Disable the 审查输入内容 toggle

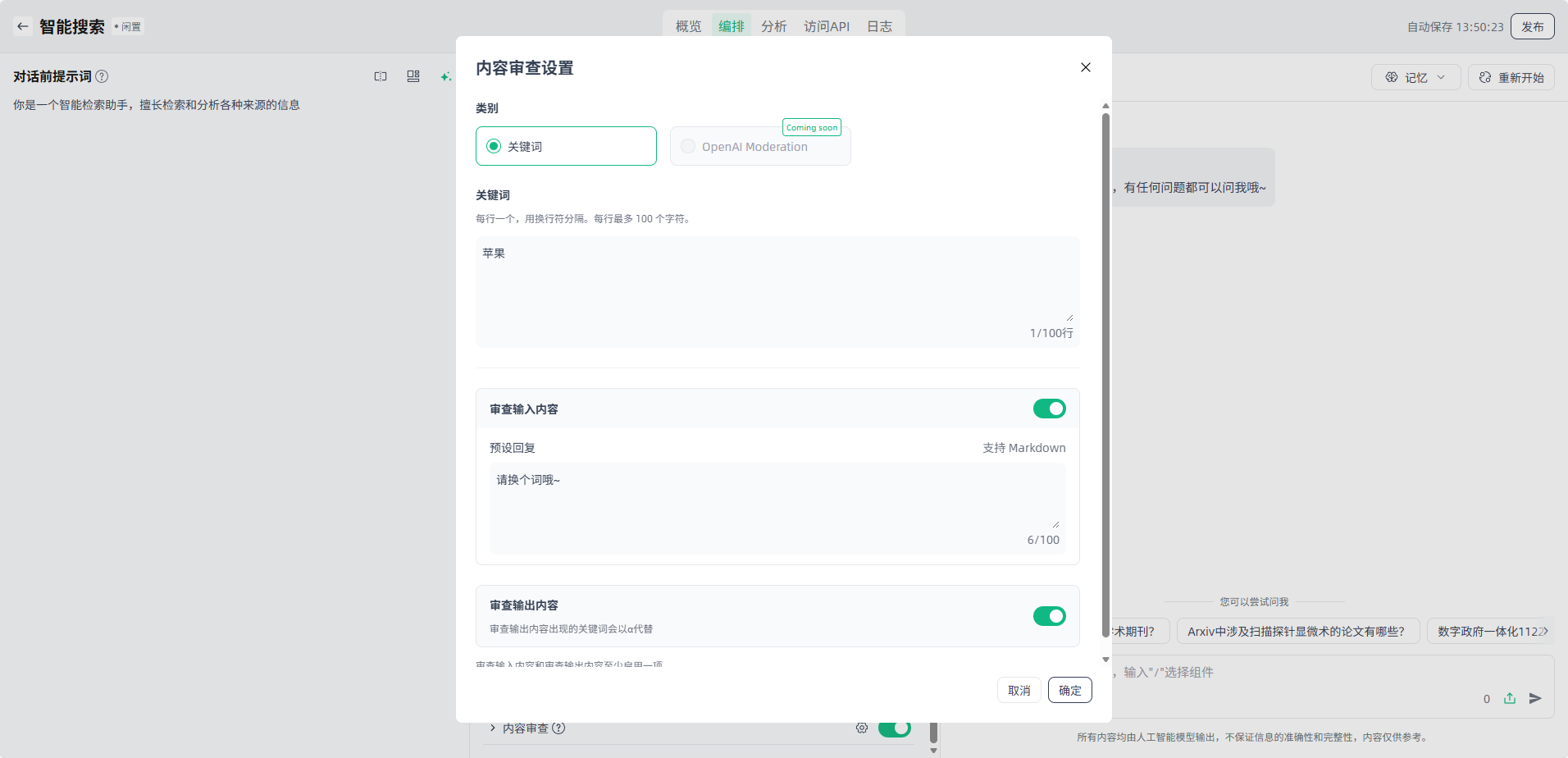(1049, 409)
